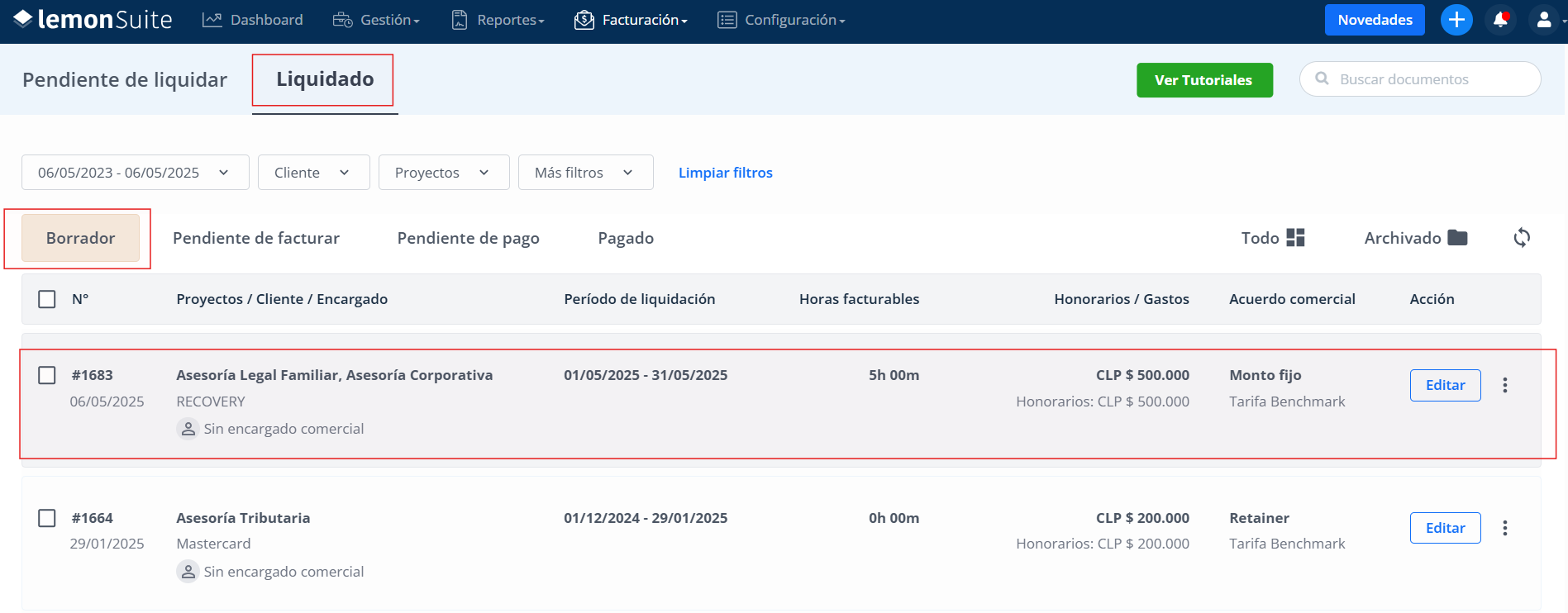This screenshot has width=1568, height=613.
Task: Click the 'Asesoría Tributaria' project name
Action: (243, 518)
